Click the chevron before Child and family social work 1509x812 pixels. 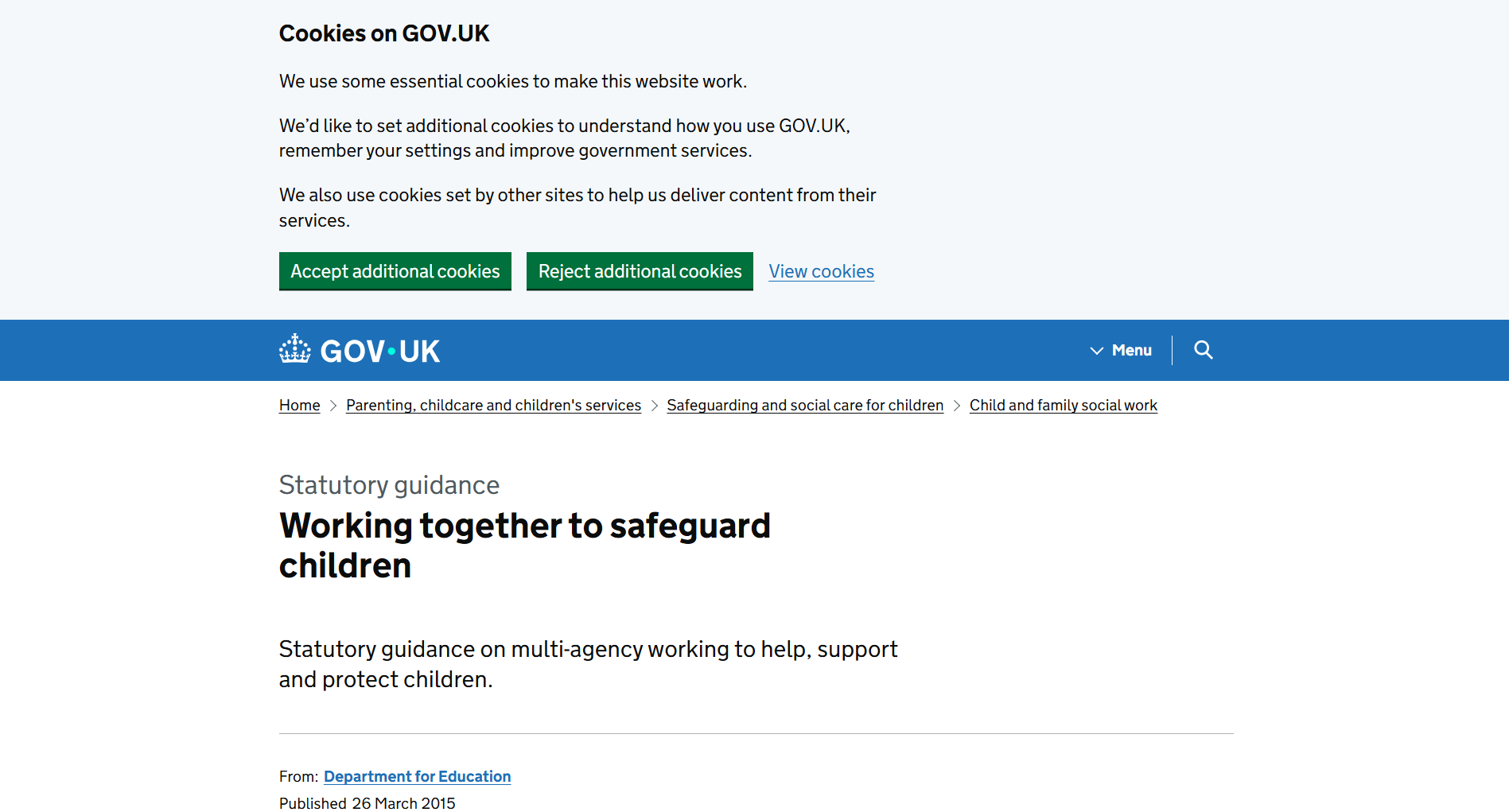coord(956,406)
